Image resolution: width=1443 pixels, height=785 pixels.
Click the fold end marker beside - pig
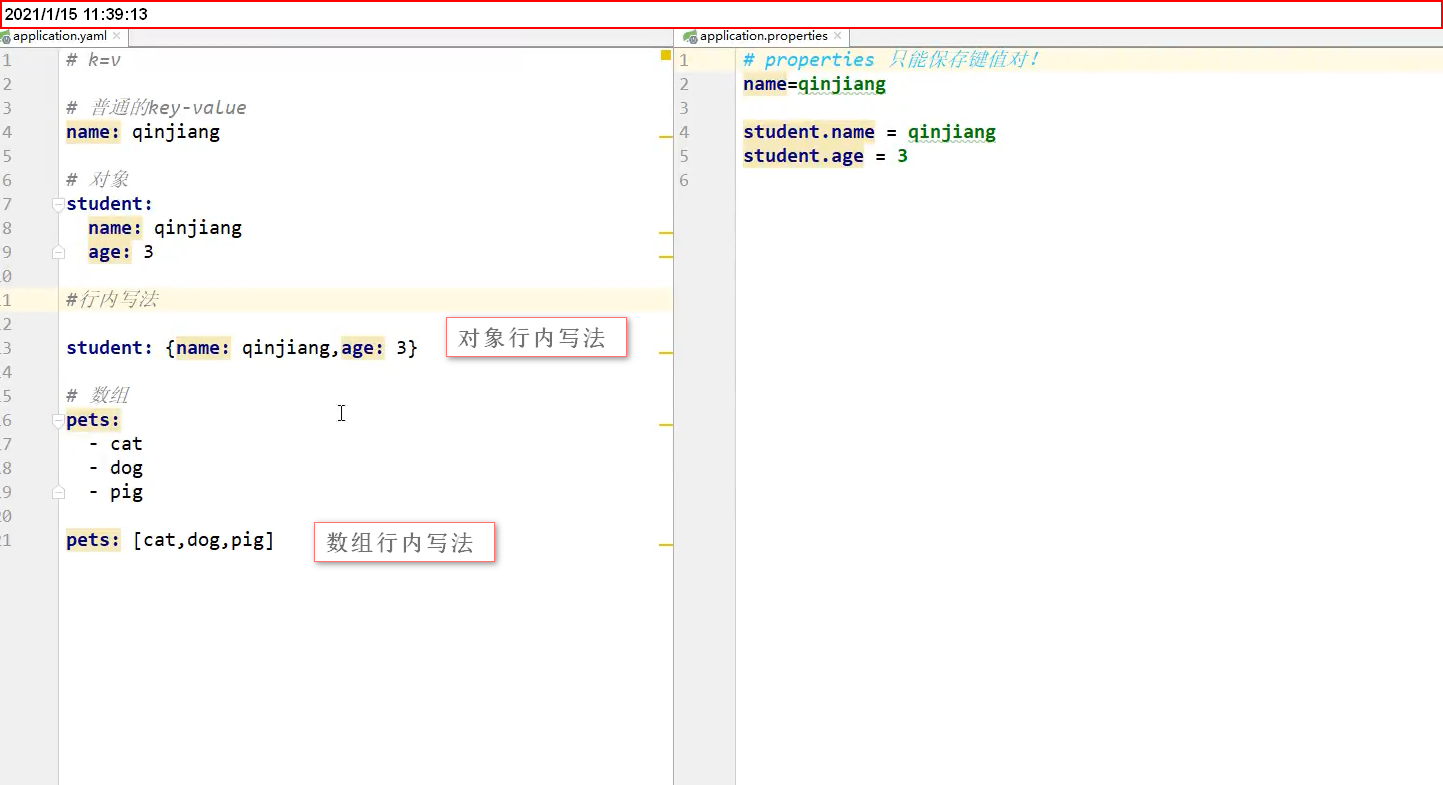tap(59, 493)
